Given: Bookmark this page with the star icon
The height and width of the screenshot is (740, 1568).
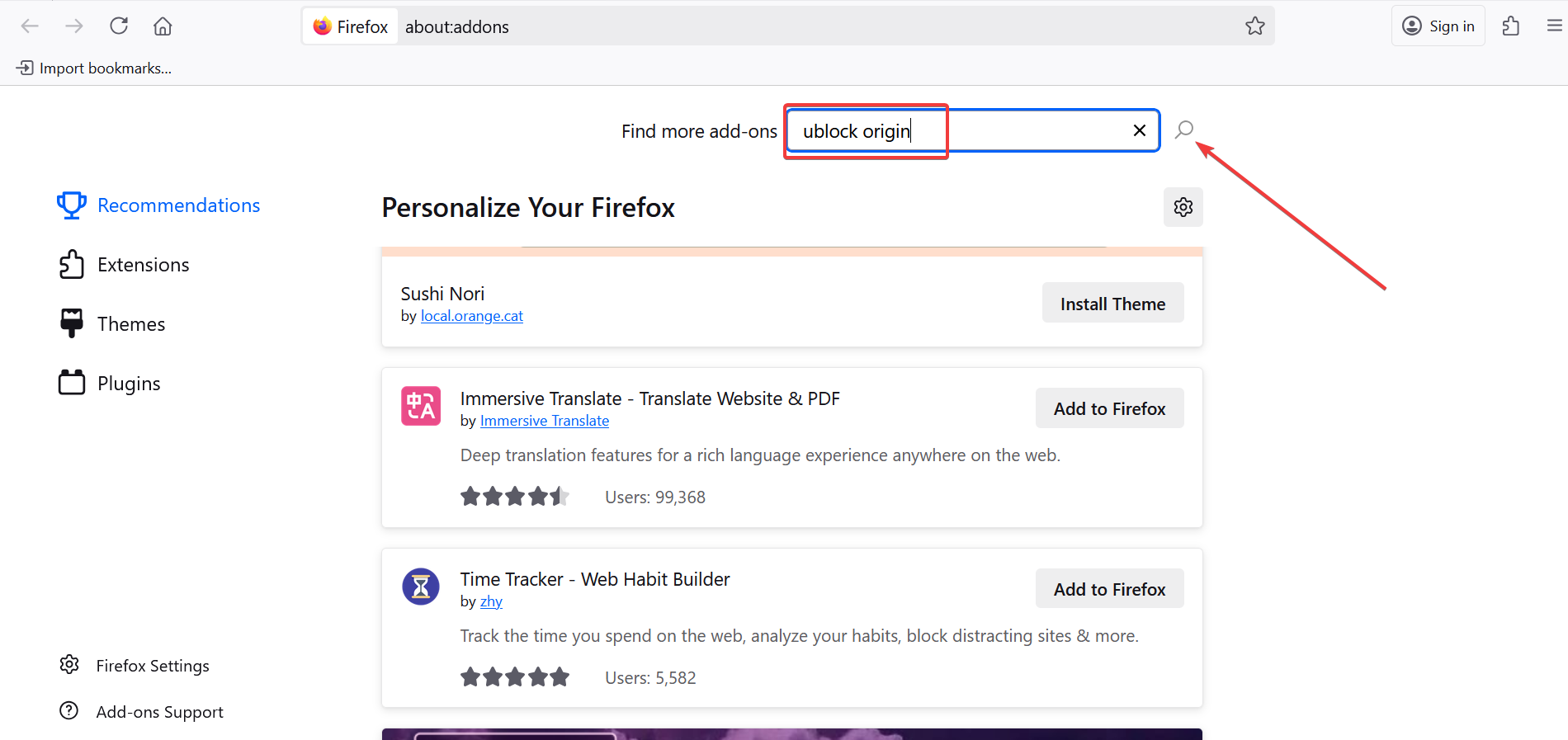Looking at the screenshot, I should [x=1255, y=26].
